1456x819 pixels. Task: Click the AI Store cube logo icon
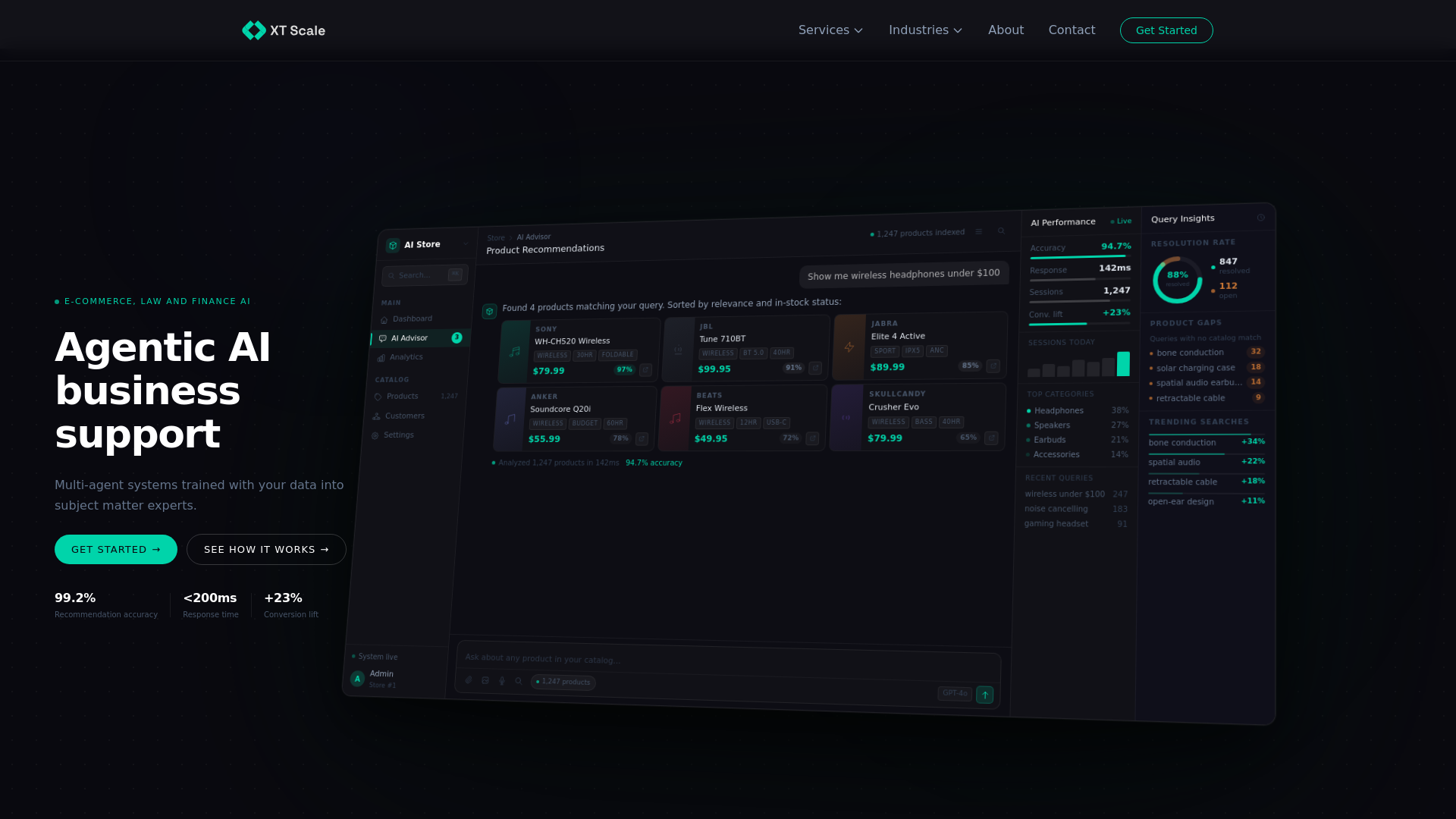[x=393, y=245]
